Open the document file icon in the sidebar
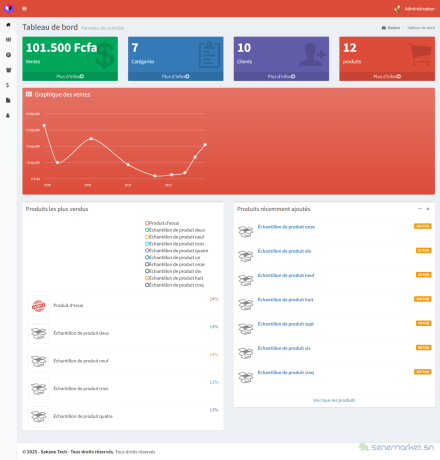 (8, 100)
